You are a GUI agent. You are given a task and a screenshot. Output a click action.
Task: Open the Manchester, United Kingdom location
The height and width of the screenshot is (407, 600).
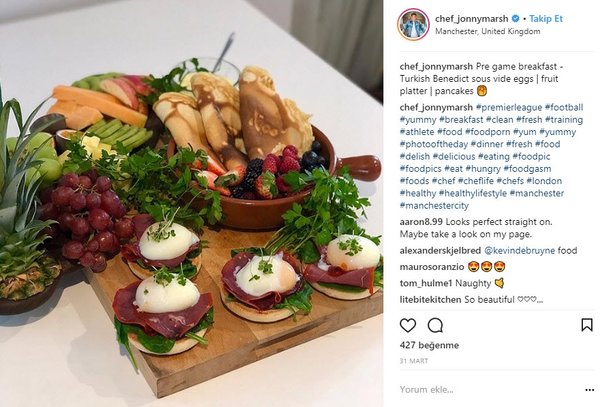[x=488, y=31]
